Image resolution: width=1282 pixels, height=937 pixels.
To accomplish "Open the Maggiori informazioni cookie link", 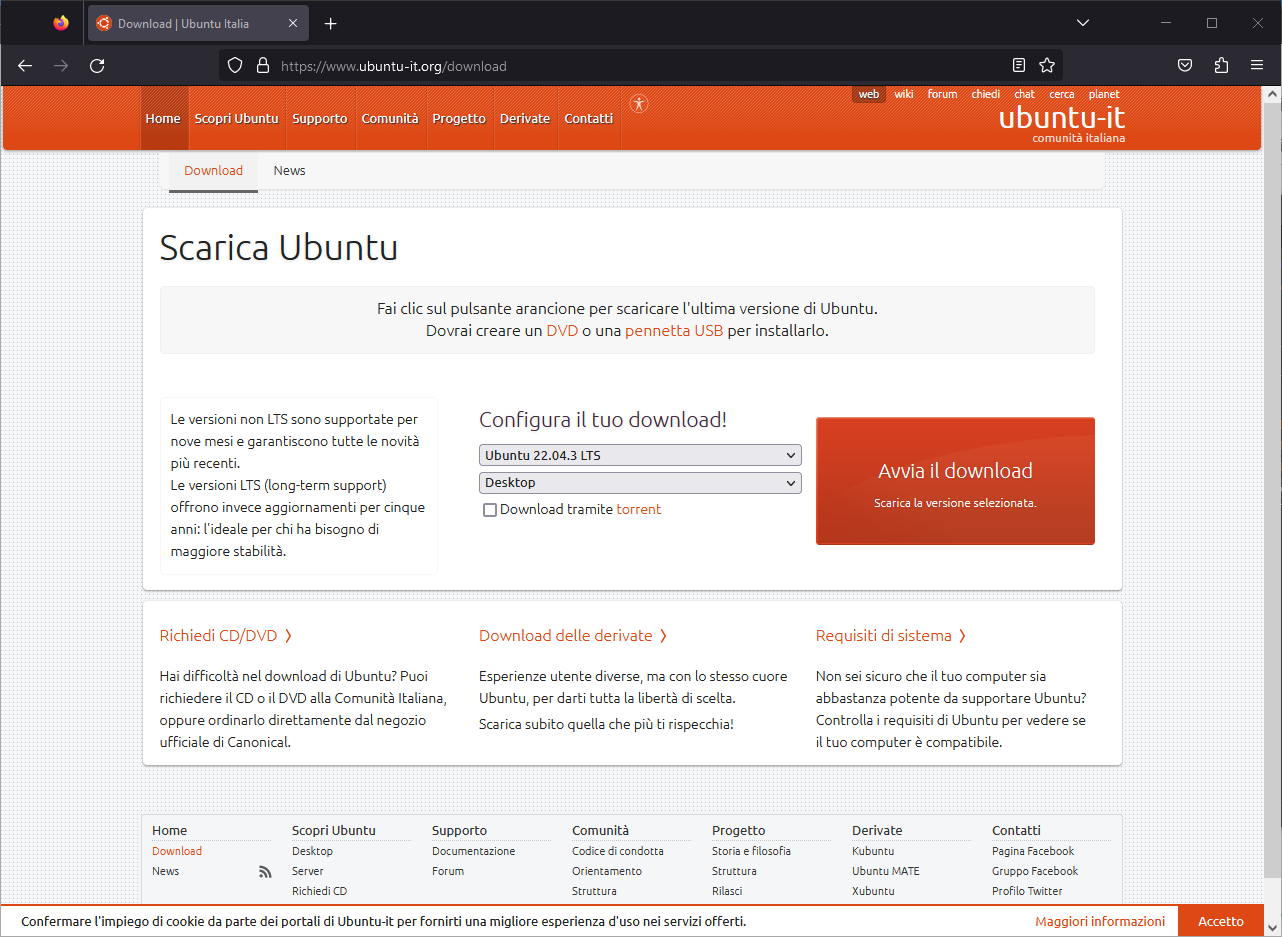I will pyautogui.click(x=1100, y=921).
